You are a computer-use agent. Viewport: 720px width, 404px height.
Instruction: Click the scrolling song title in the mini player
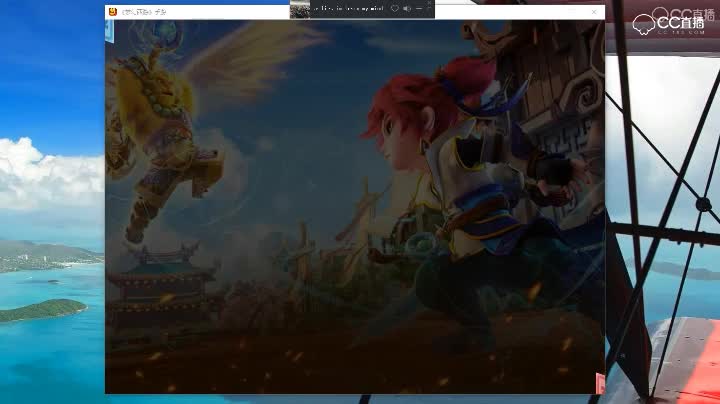(349, 9)
